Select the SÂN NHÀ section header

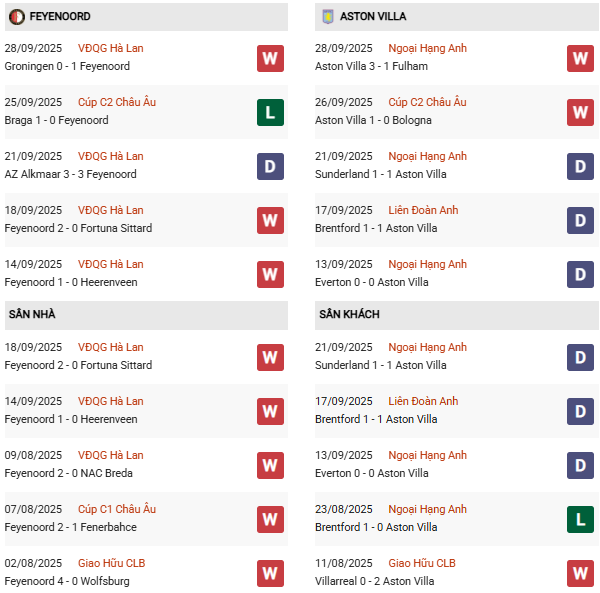coord(32,314)
